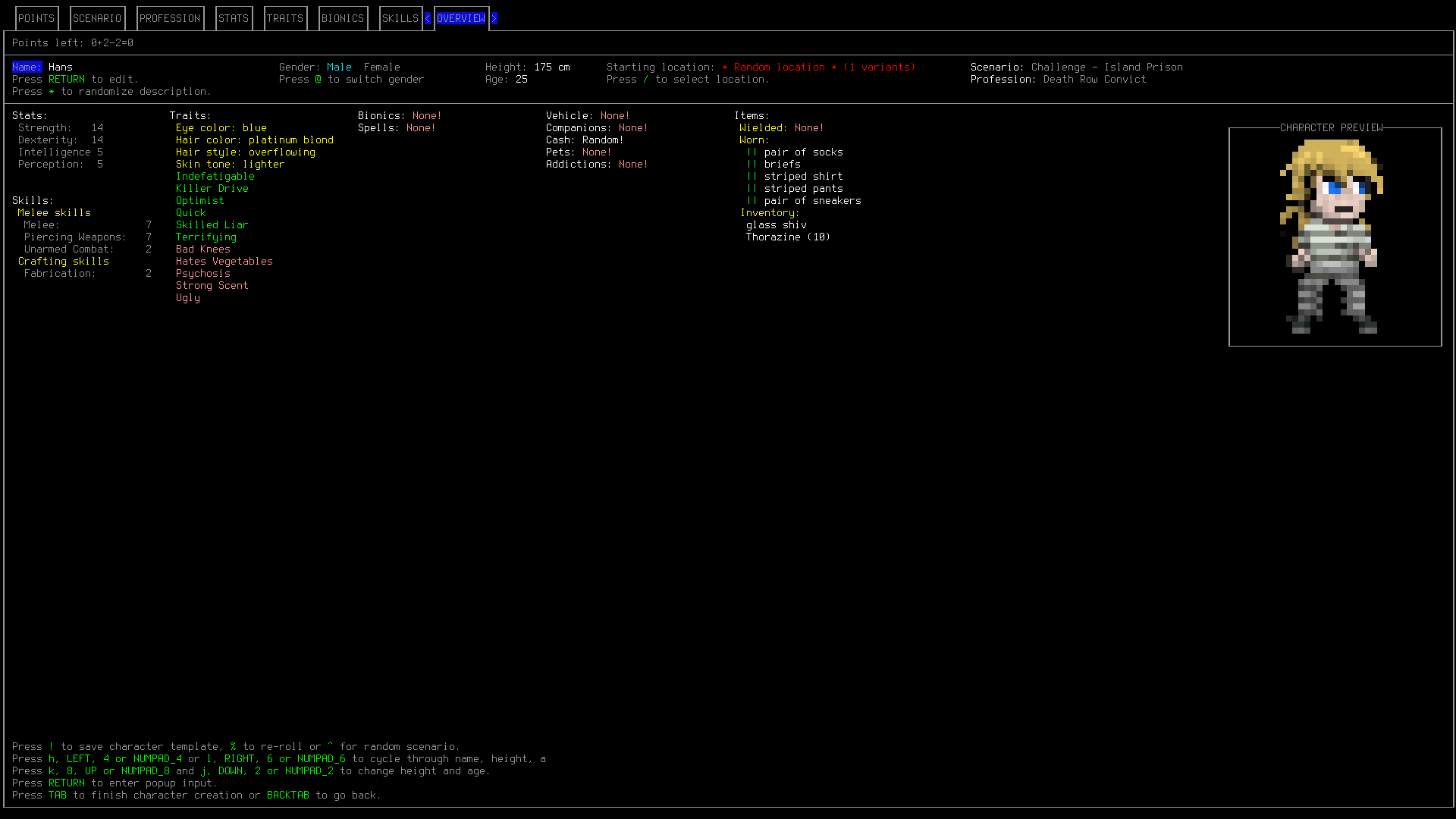Click the Skin tone: lighter trait
Viewport: 1456px width, 819px height.
(231, 164)
